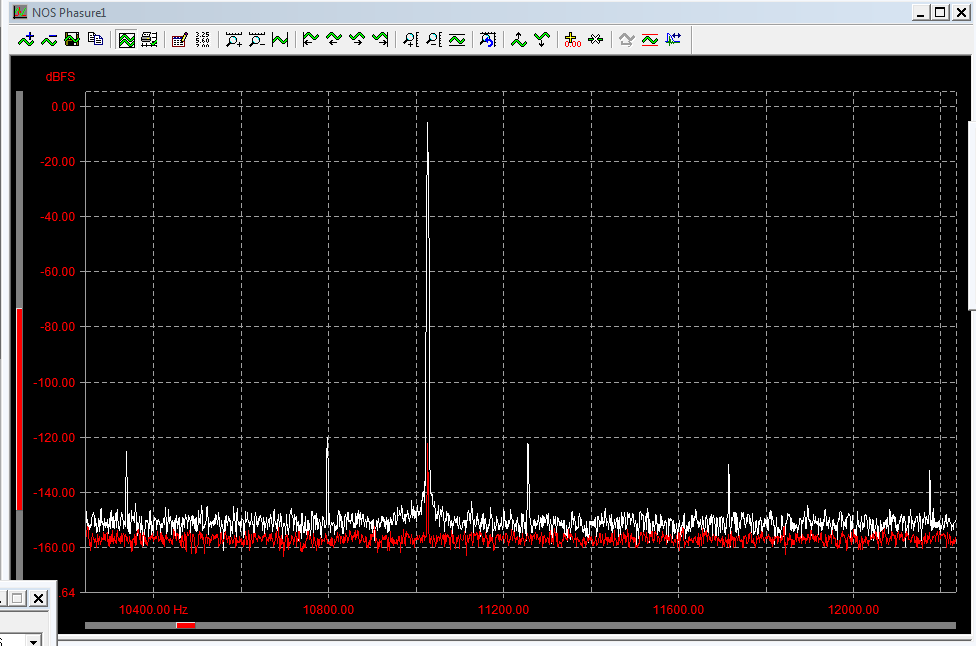Click the 10400.00 Hz axis label
This screenshot has width=976, height=646.
click(153, 610)
